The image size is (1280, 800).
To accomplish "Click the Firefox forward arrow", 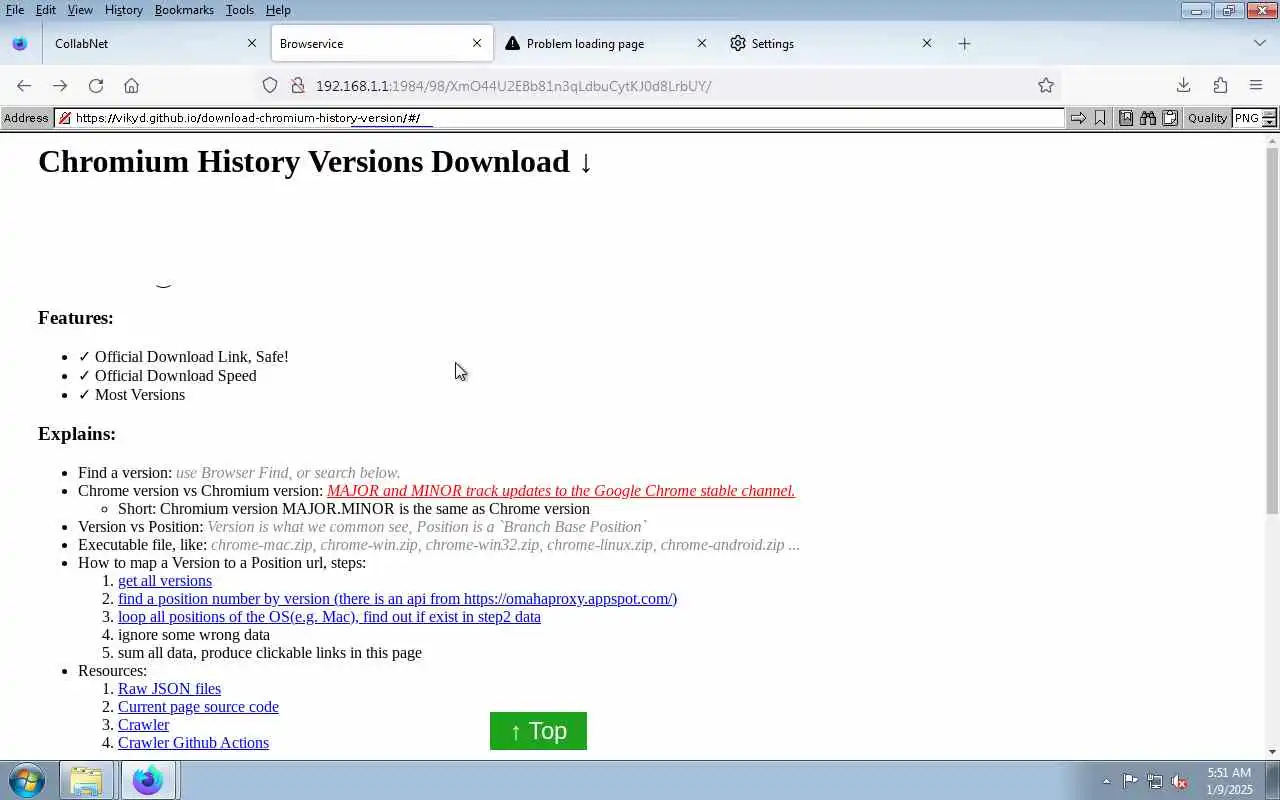I will 60,86.
